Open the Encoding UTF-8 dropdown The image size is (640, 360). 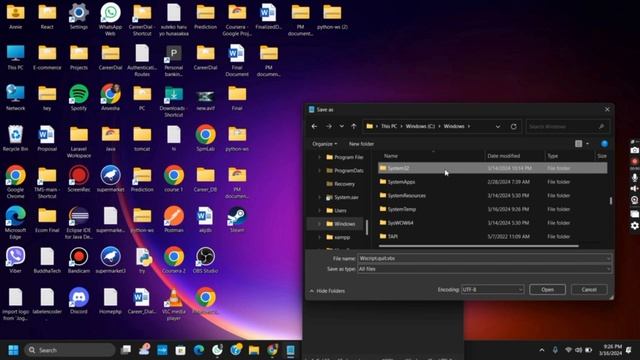(x=492, y=289)
